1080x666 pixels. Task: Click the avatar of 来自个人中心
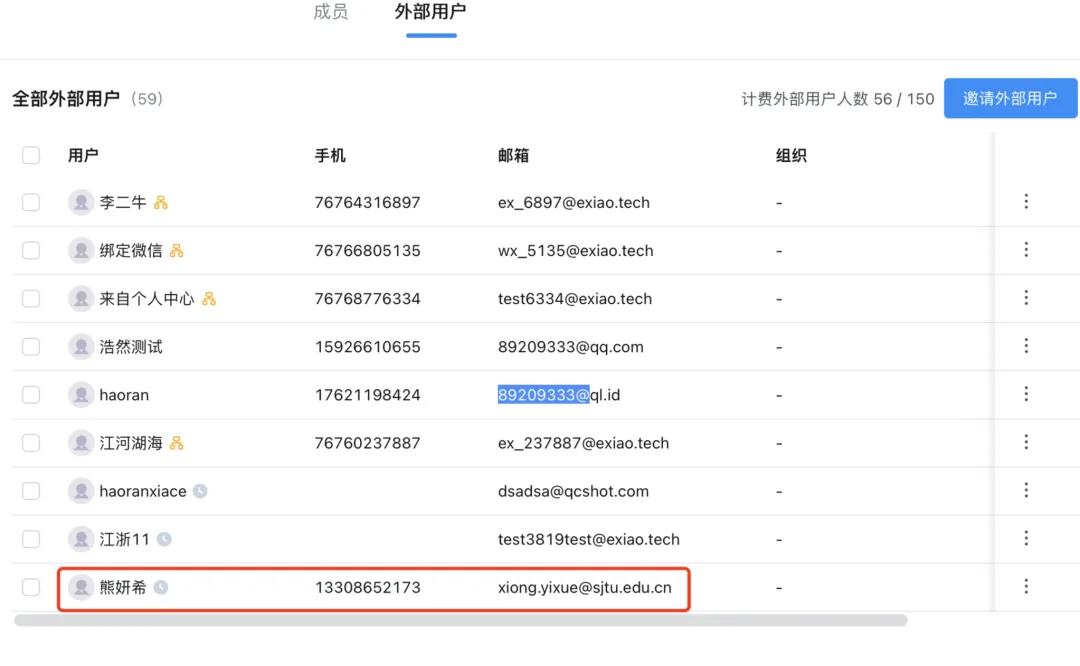click(x=81, y=299)
